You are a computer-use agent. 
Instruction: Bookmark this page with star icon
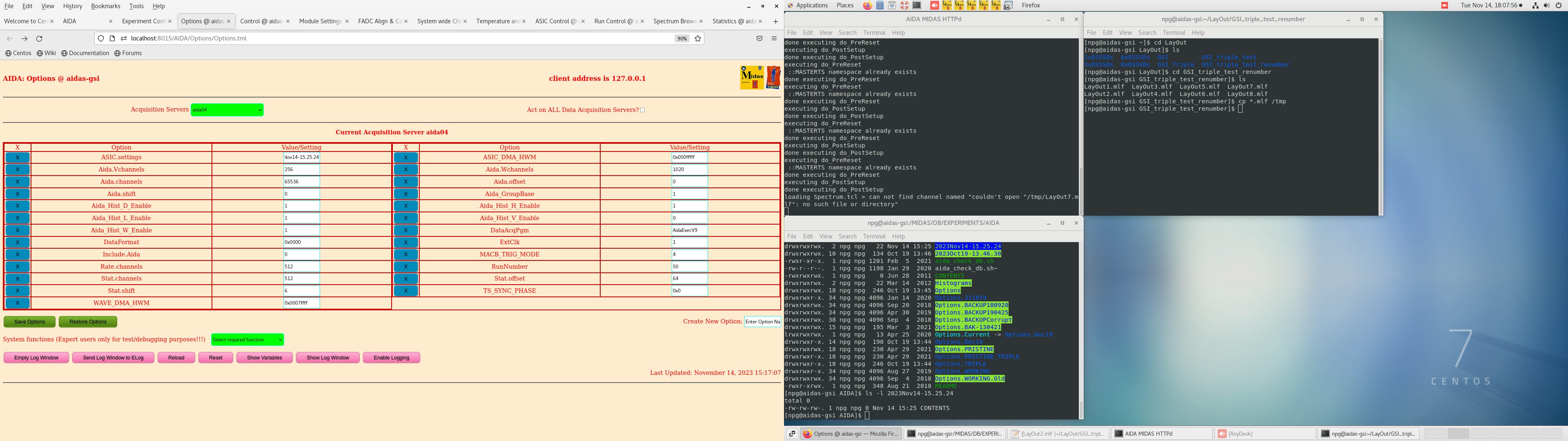(698, 38)
